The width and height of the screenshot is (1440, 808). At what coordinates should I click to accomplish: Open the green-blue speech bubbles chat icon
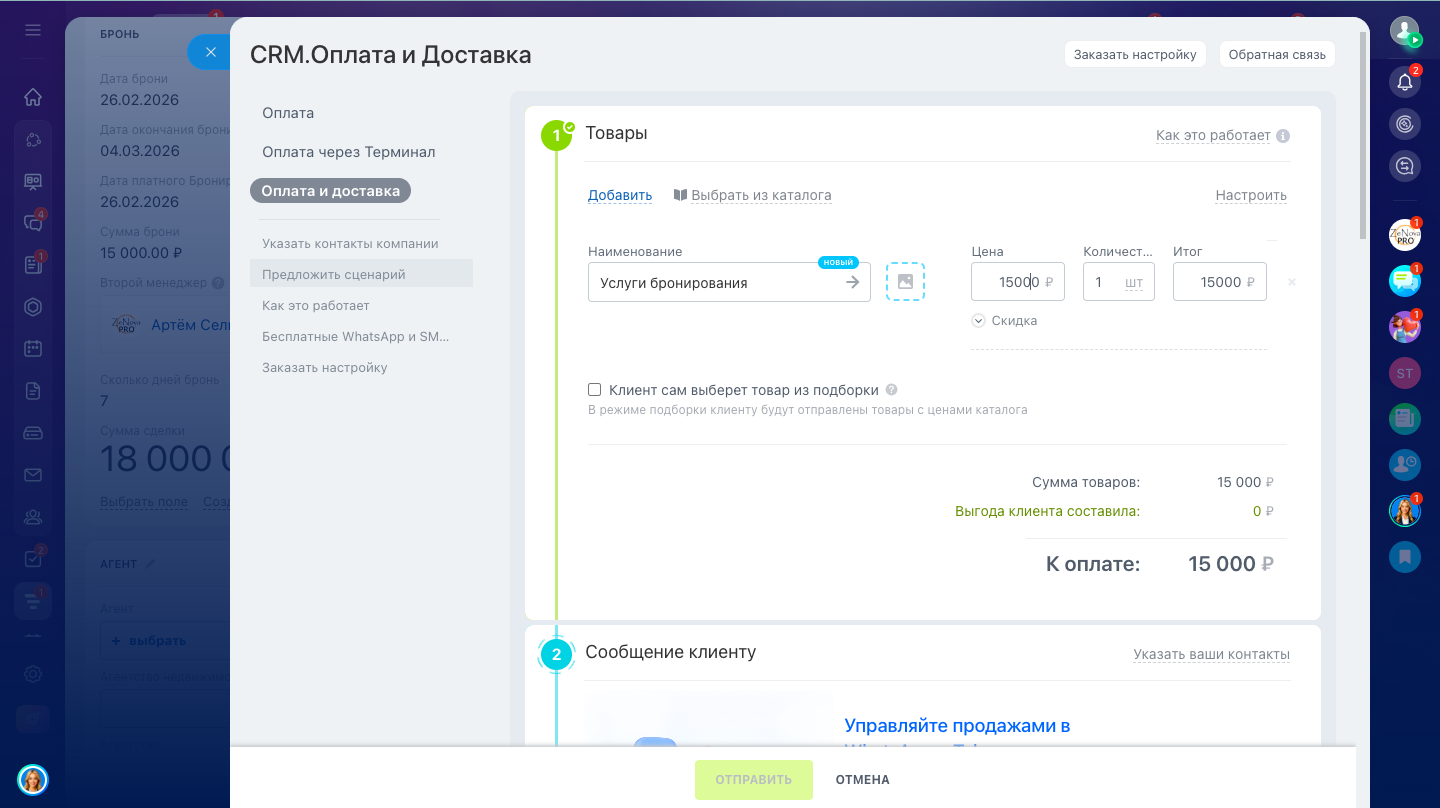tap(1405, 281)
